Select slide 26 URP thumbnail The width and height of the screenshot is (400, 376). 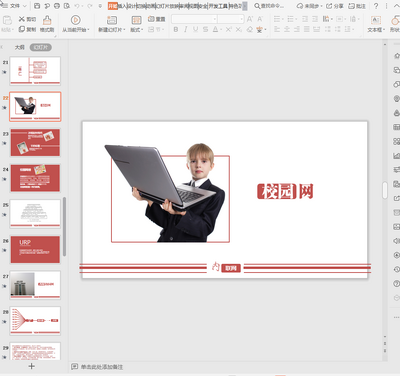click(x=35, y=250)
